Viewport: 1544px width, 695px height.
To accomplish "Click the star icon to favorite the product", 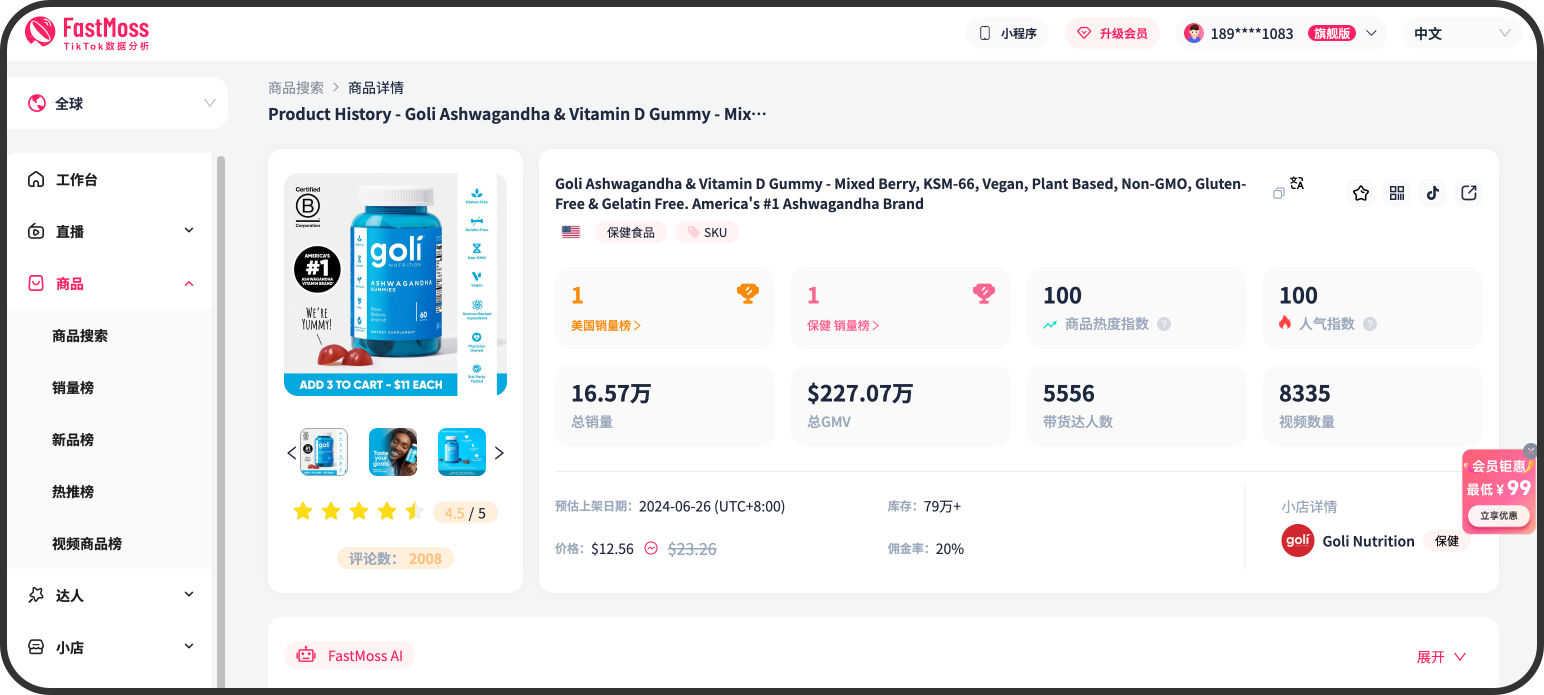I will click(x=1360, y=192).
